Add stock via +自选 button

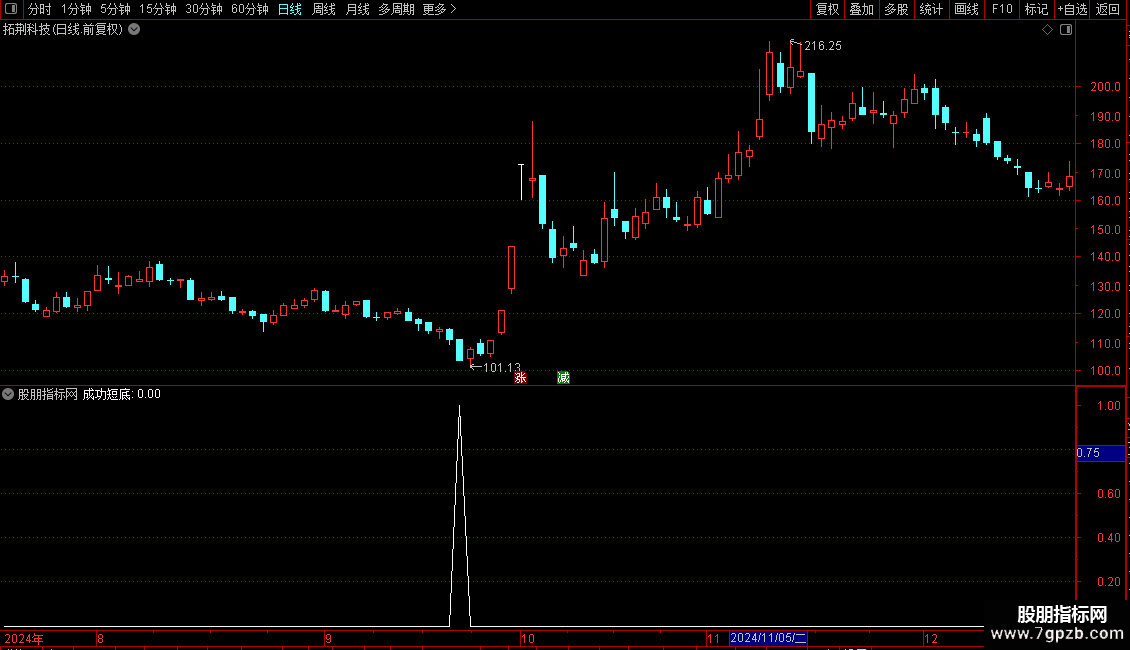coord(1072,9)
